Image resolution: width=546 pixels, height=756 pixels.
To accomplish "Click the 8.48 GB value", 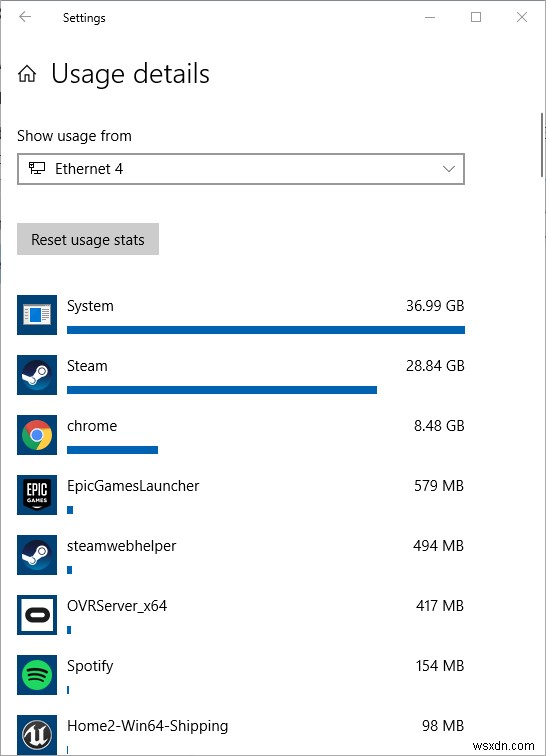I will 439,426.
